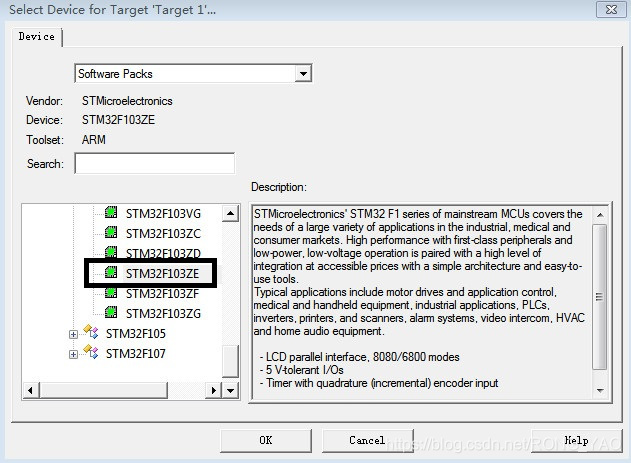Confirm selection with OK button

click(x=266, y=440)
